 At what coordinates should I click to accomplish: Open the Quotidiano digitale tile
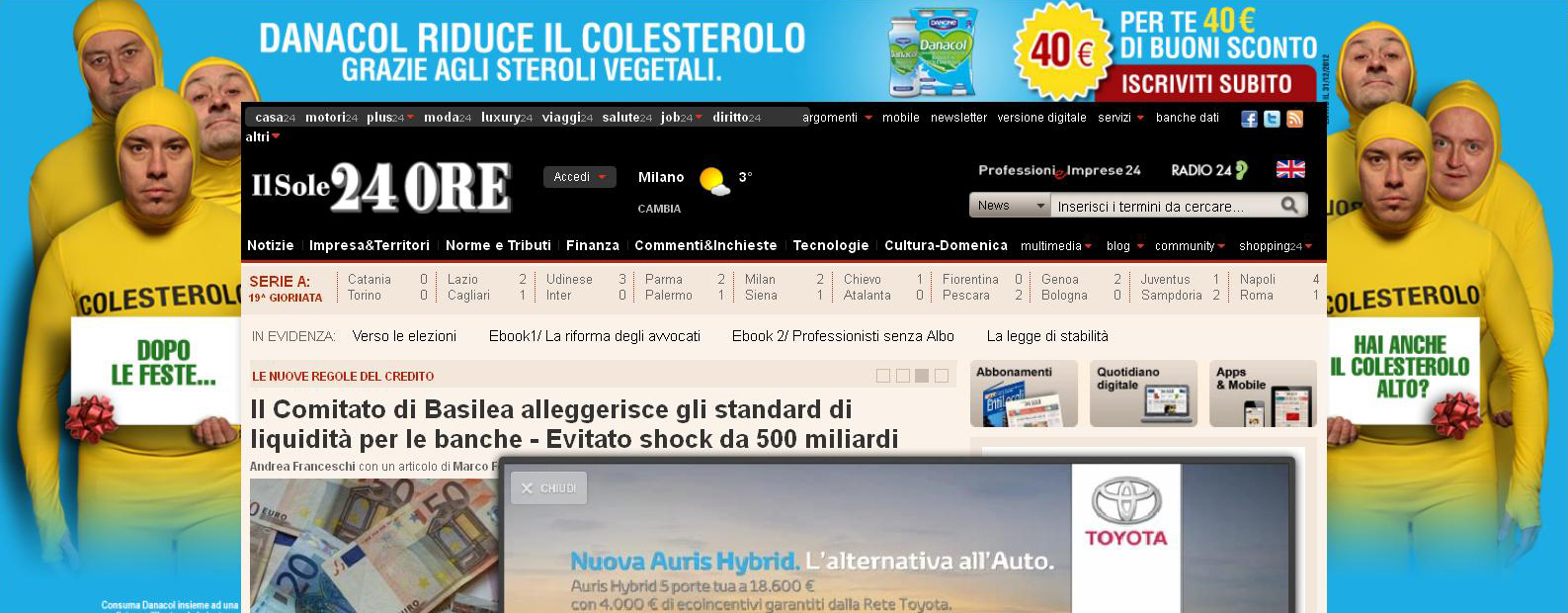(x=1143, y=394)
